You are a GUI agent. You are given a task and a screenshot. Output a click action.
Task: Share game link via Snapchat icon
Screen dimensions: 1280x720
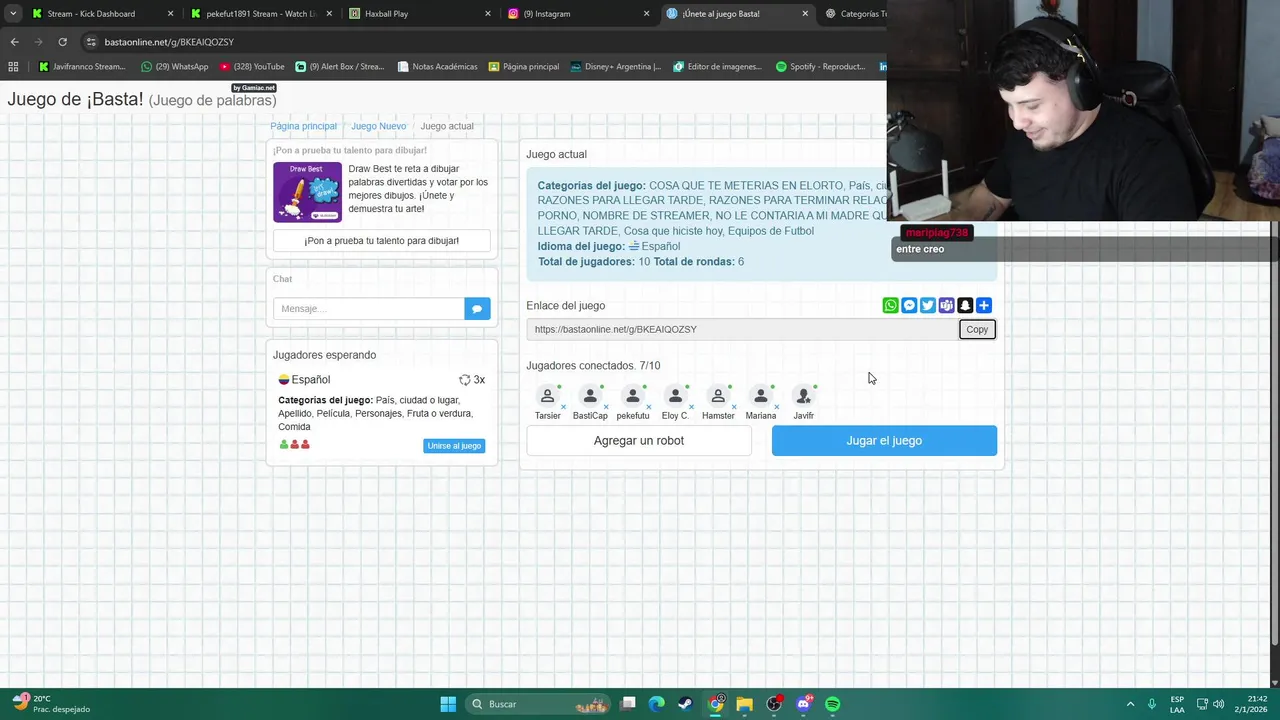(x=965, y=305)
